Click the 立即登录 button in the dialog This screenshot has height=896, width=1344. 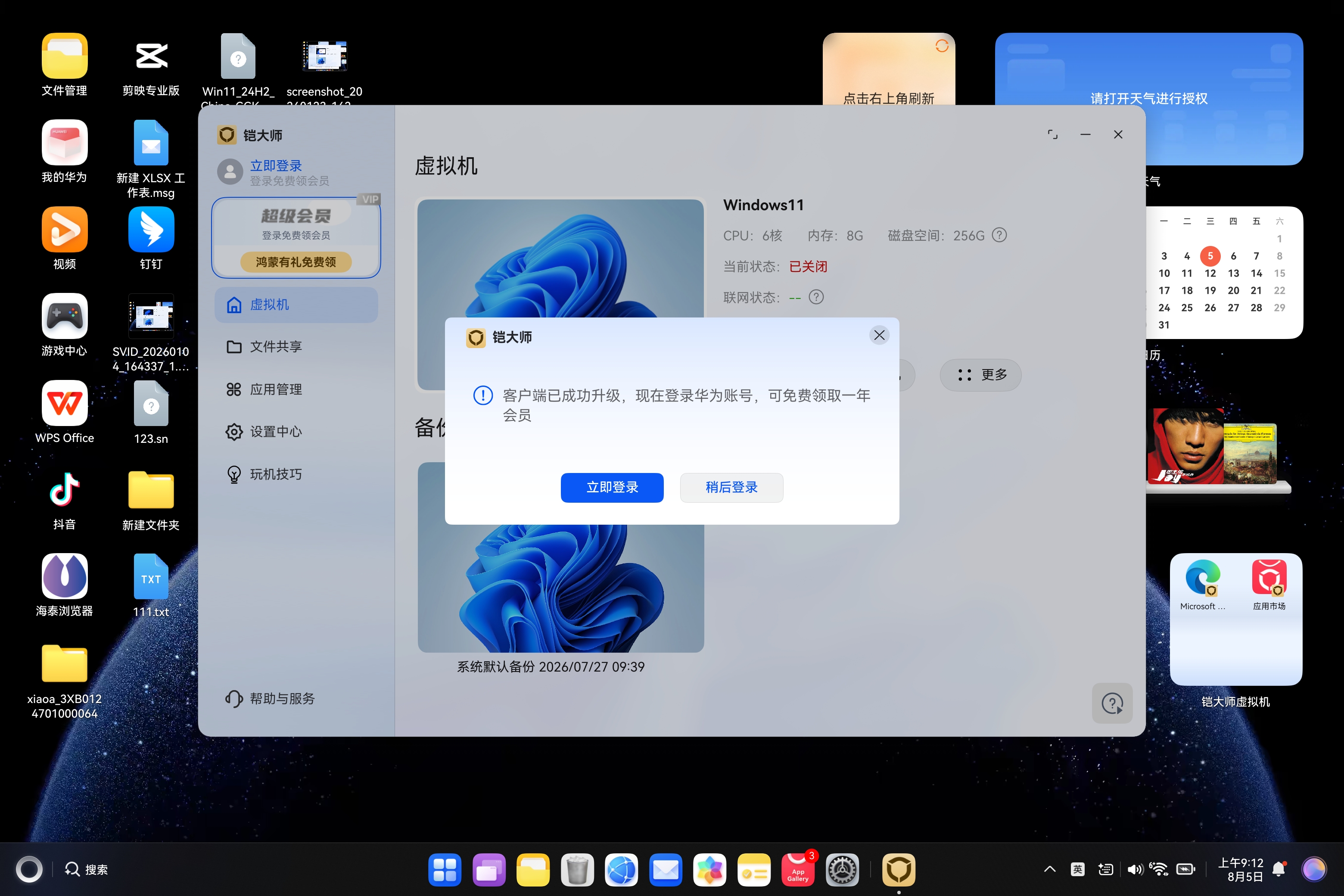612,488
